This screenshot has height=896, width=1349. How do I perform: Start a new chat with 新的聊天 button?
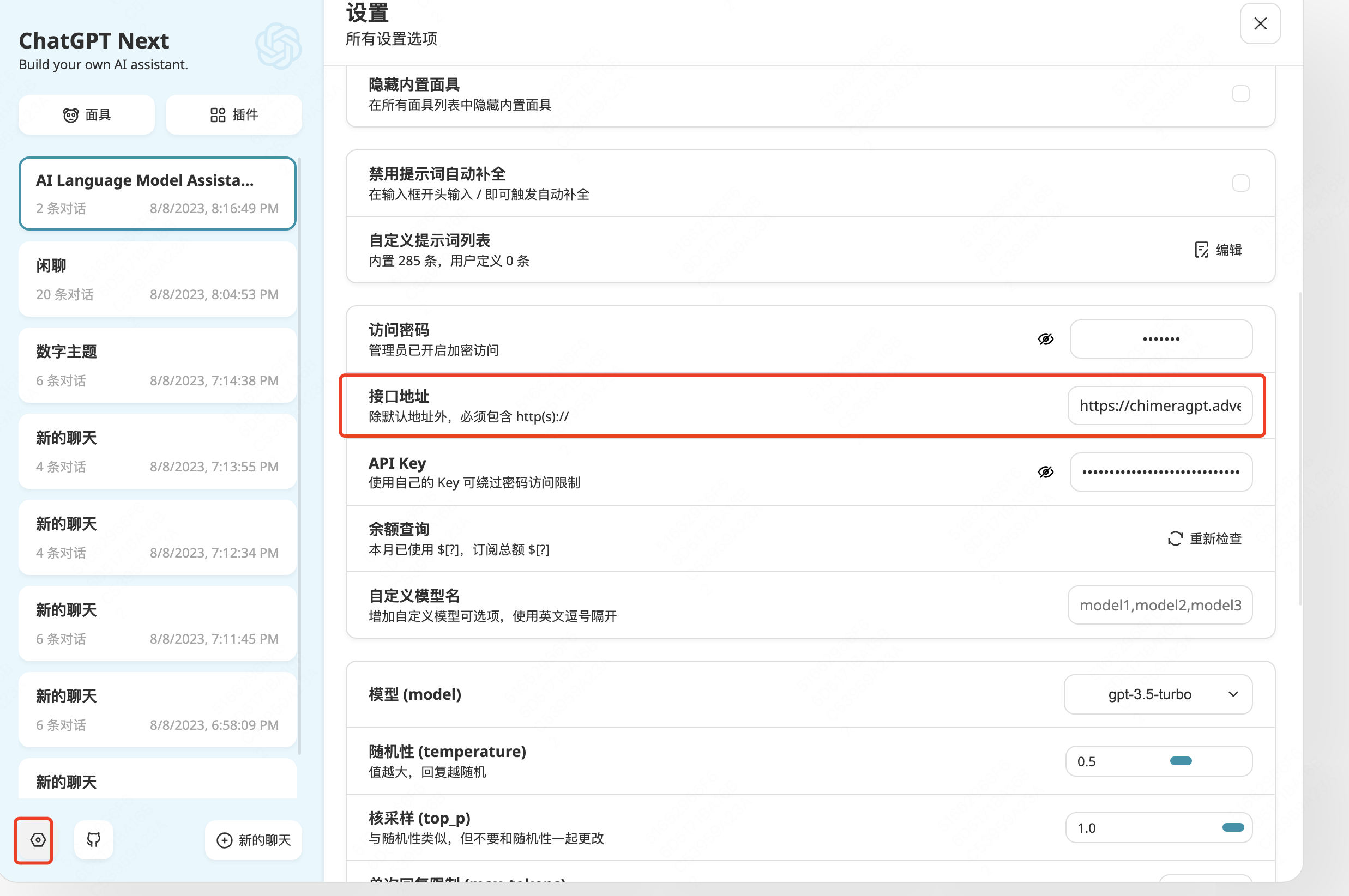click(x=253, y=839)
